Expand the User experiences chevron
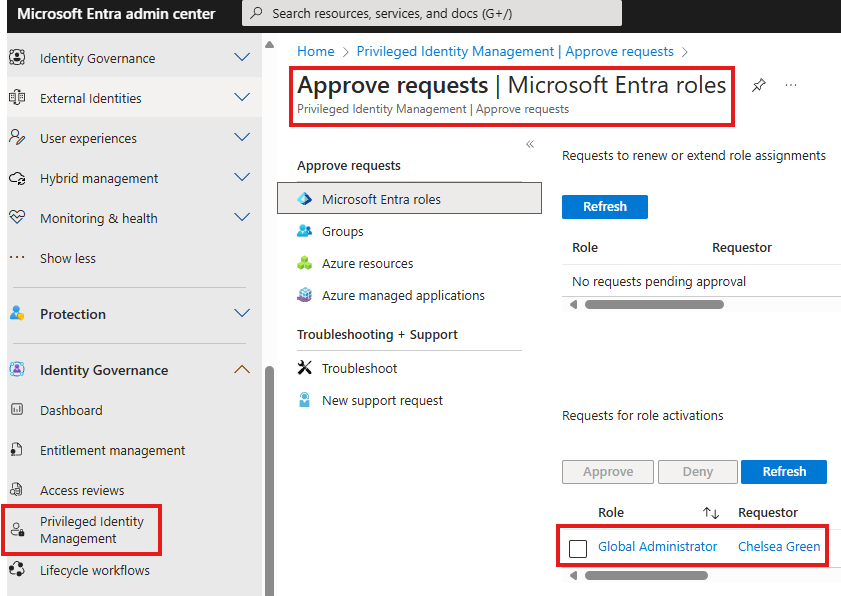The width and height of the screenshot is (841, 596). [x=242, y=137]
